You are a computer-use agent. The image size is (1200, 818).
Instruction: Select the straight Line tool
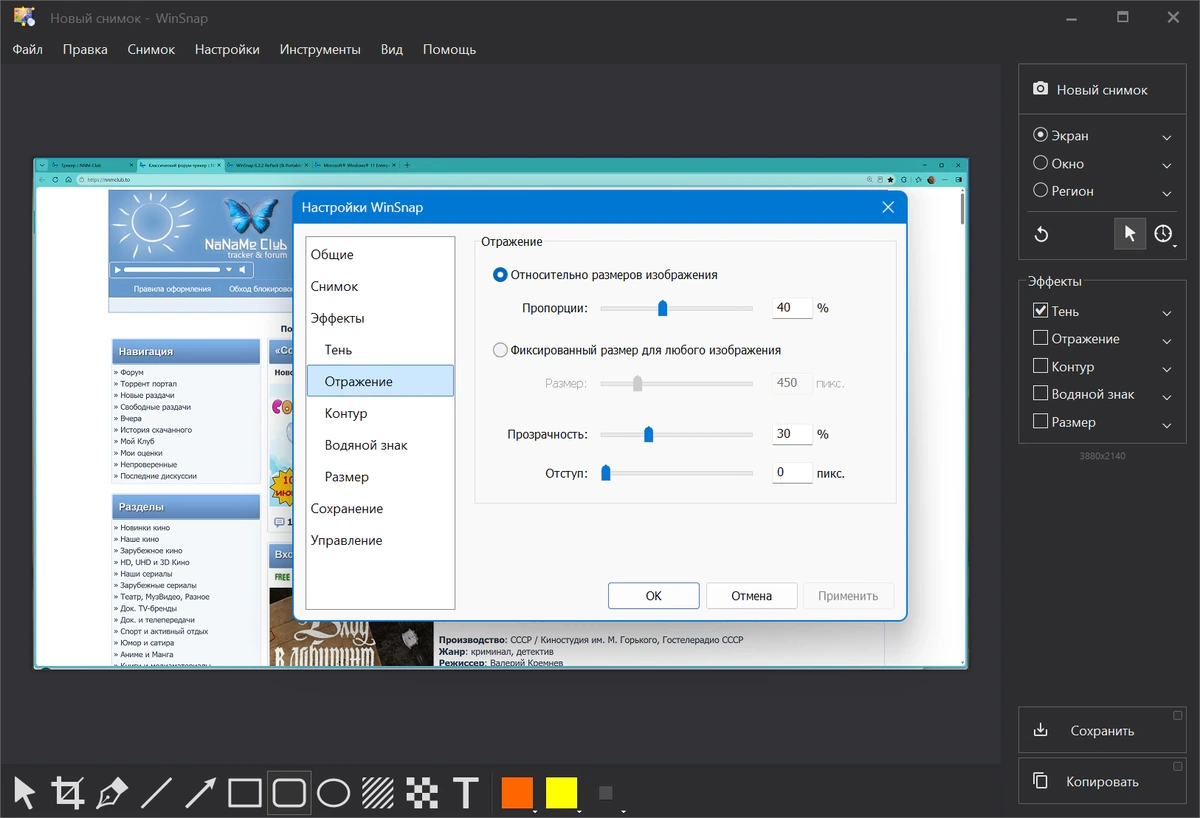click(156, 793)
